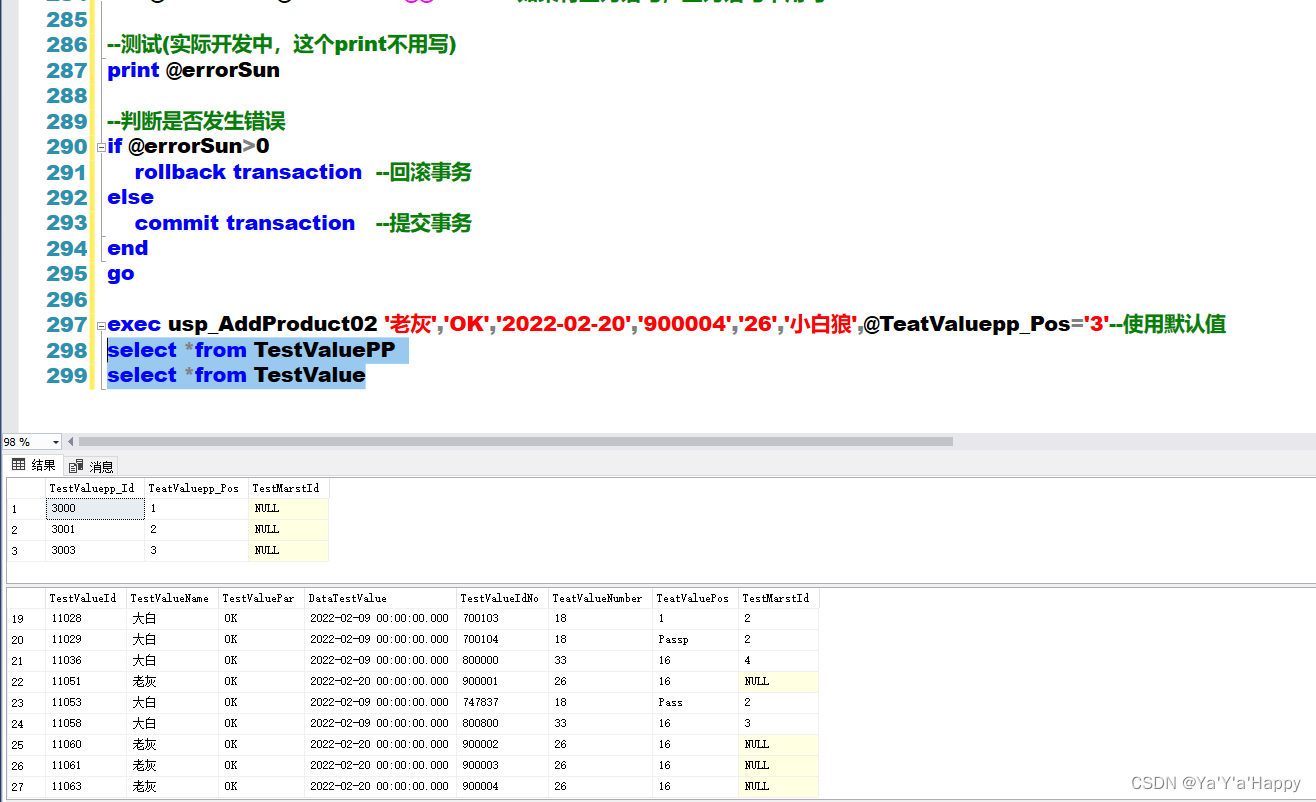Click the cell with value 3001
1316x802 pixels.
coord(95,529)
